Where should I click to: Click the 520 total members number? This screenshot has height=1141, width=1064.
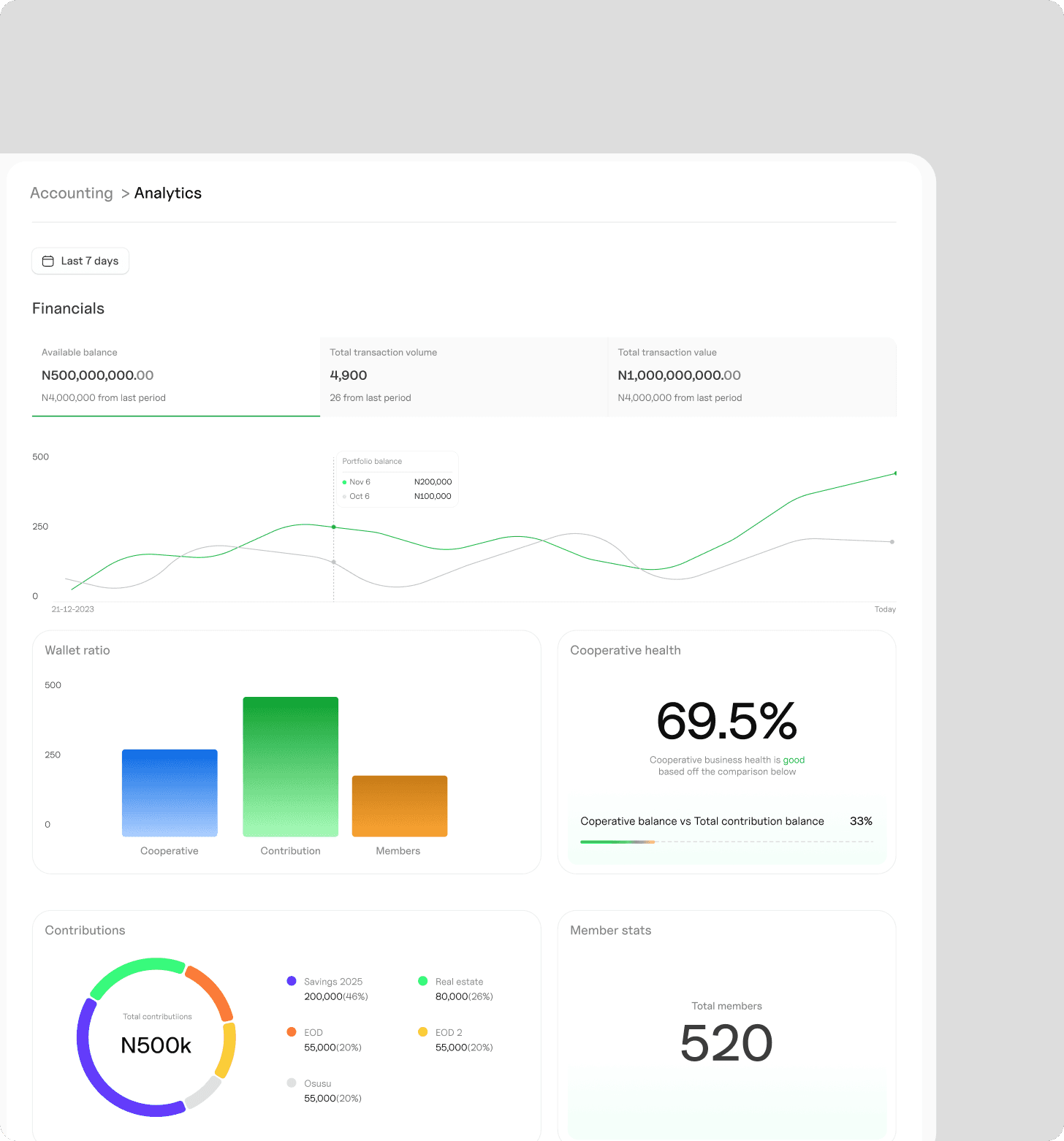point(726,1042)
